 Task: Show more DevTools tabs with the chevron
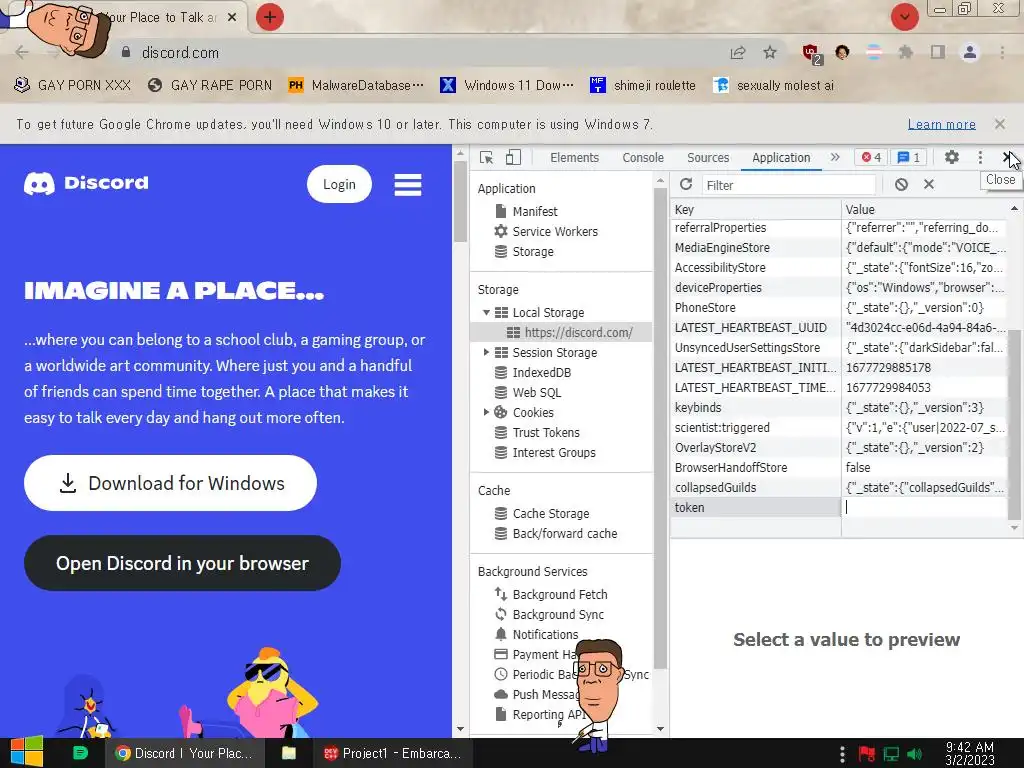(x=835, y=157)
